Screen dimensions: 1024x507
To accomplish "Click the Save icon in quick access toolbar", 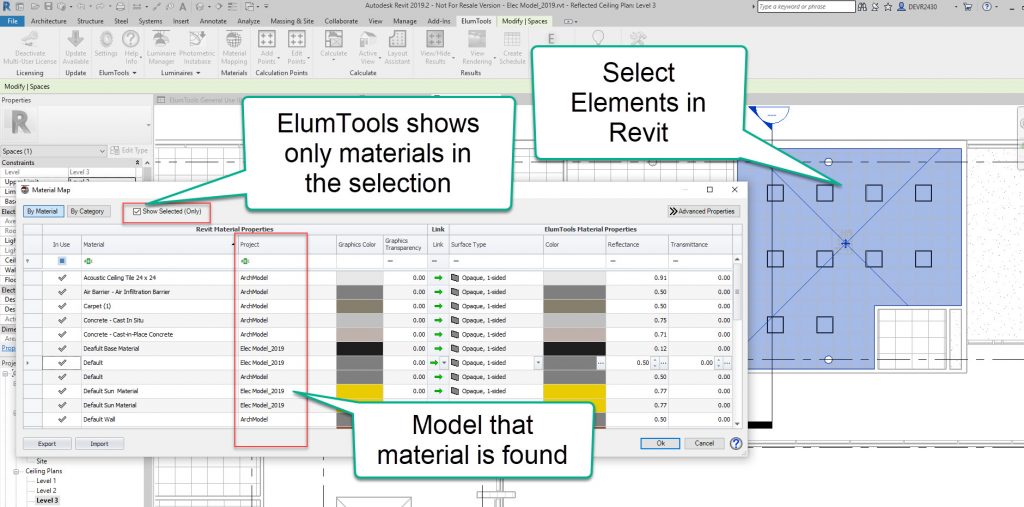I will (50, 7).
